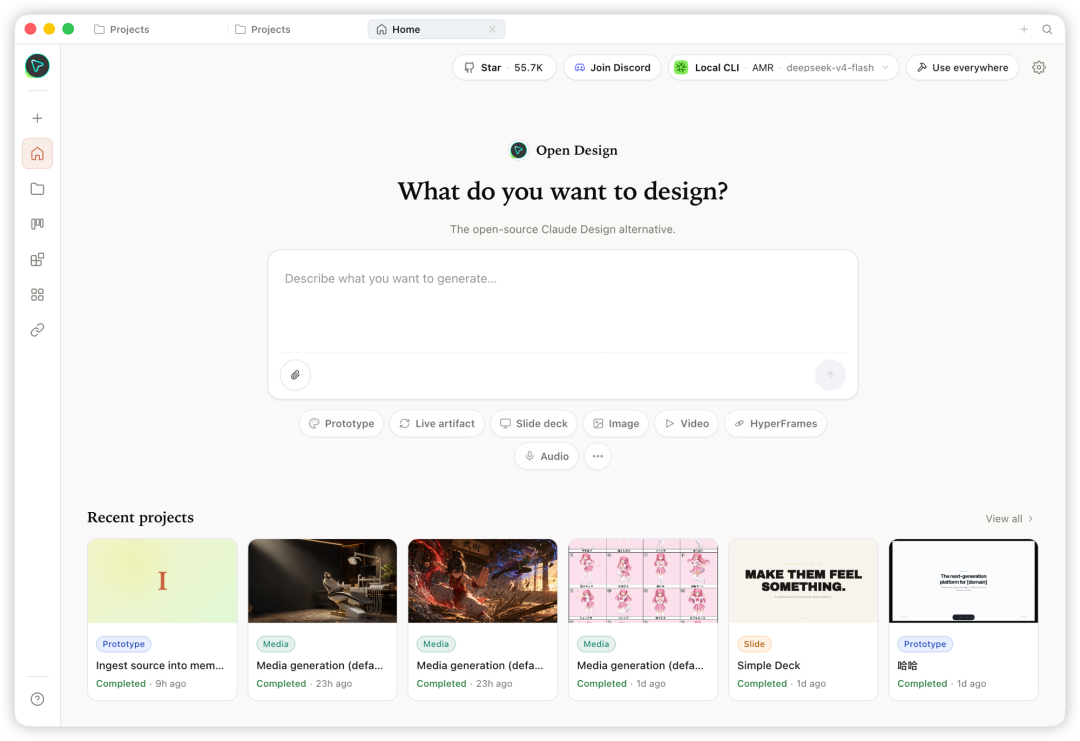Viewport: 1080px width, 741px height.
Task: Open the folder (Projects) sidebar icon
Action: click(x=37, y=189)
